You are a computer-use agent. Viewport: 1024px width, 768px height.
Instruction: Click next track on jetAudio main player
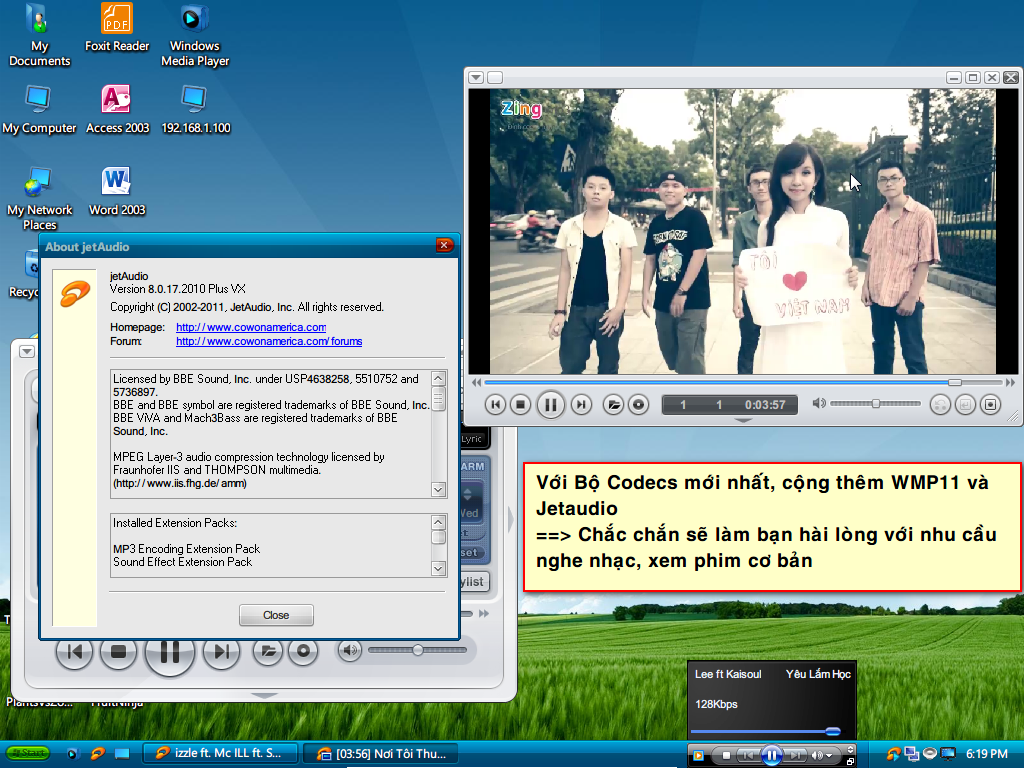221,651
